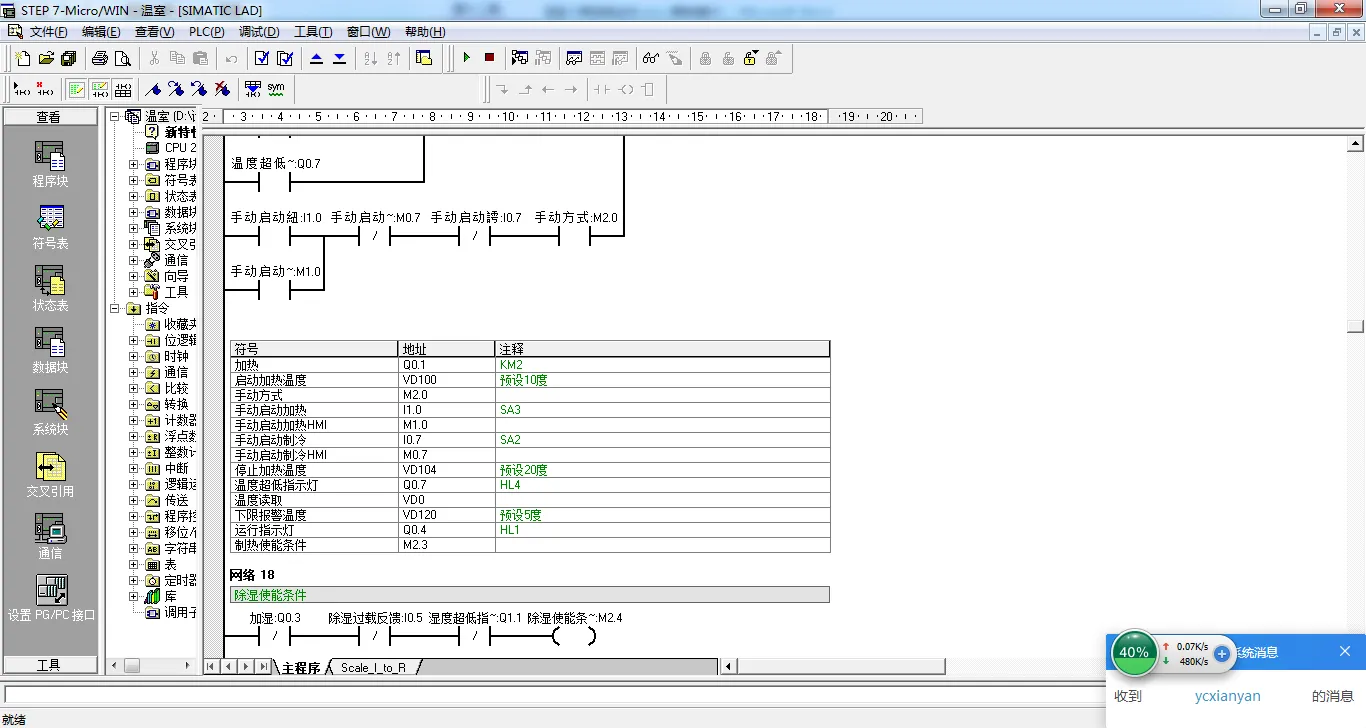The image size is (1366, 728).
Task: Toggle a bookmark on the current network
Action: coord(153,89)
